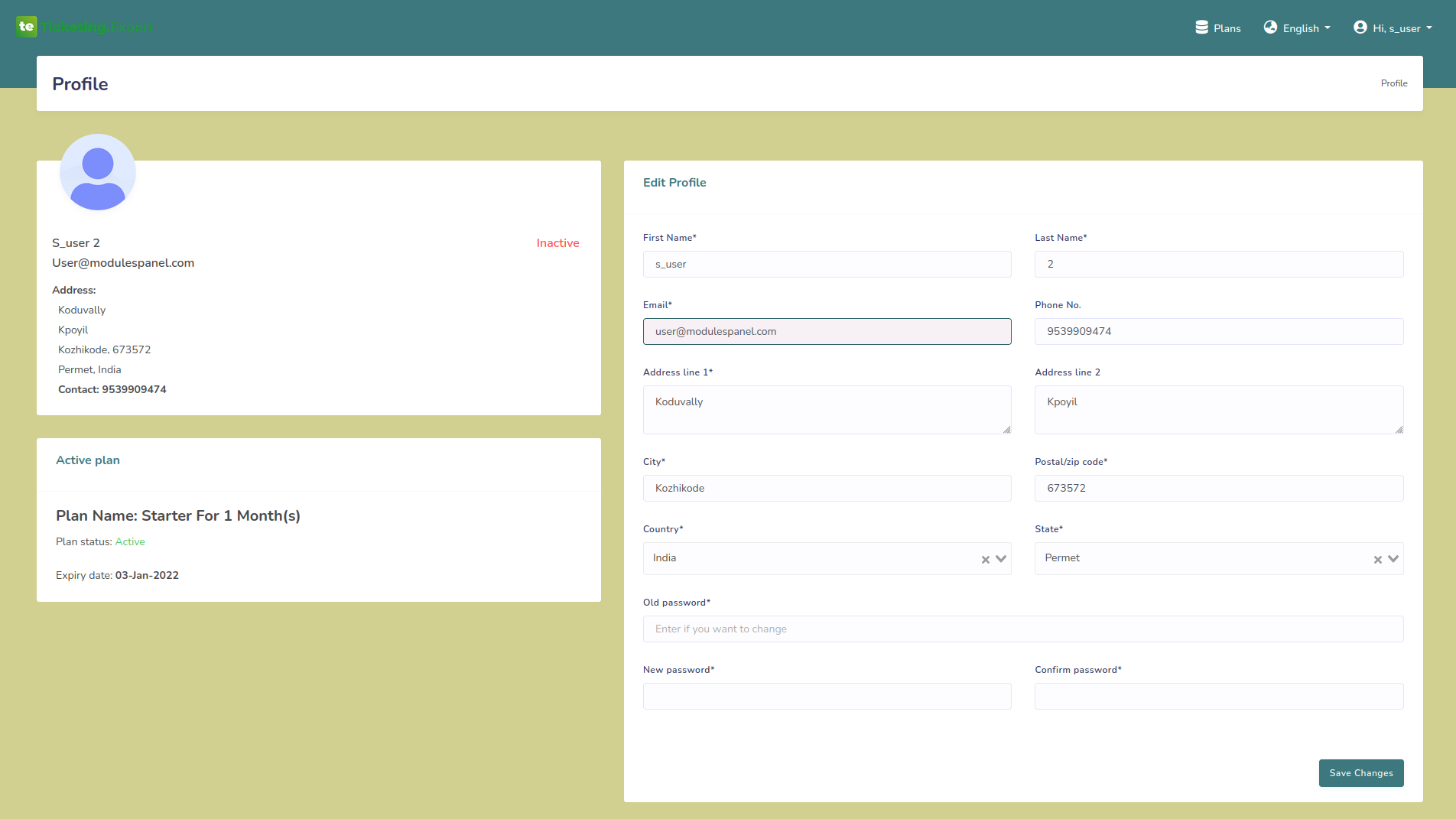Click the Profile breadcrumb link
The width and height of the screenshot is (1456, 819).
tap(1393, 83)
